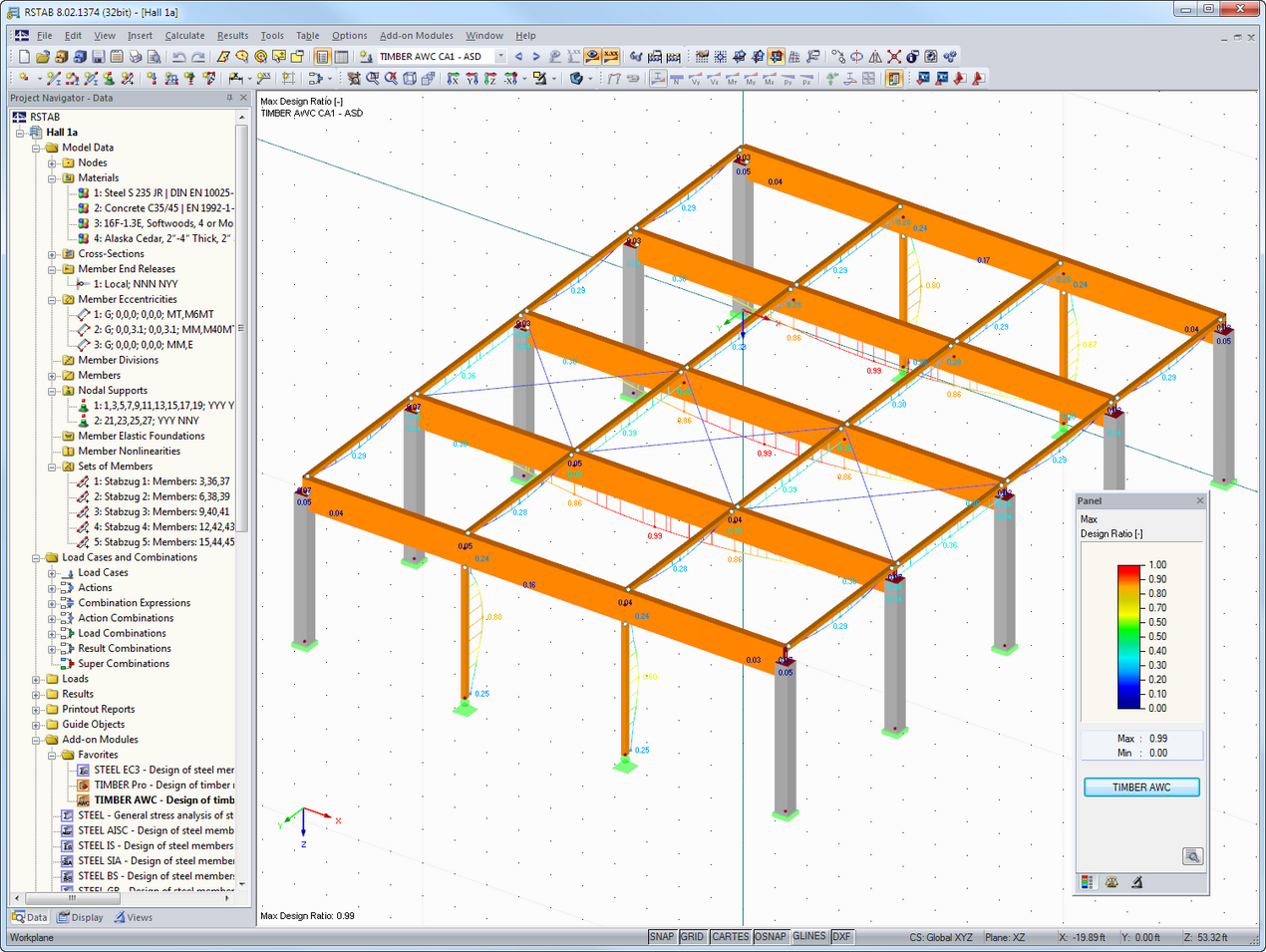Open a model with the Open Project icon
The height and width of the screenshot is (952, 1266).
(45, 58)
